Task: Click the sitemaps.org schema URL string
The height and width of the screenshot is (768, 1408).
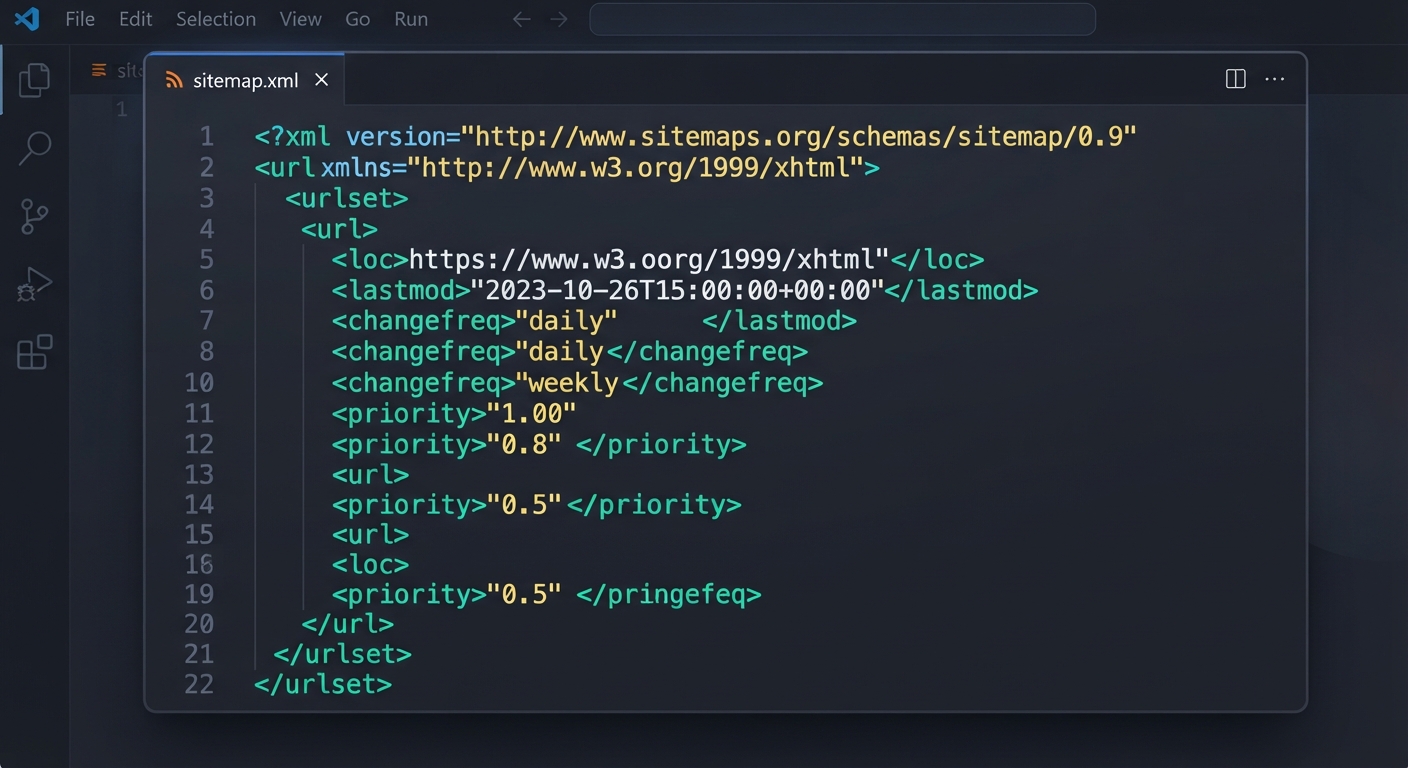Action: pyautogui.click(x=798, y=136)
